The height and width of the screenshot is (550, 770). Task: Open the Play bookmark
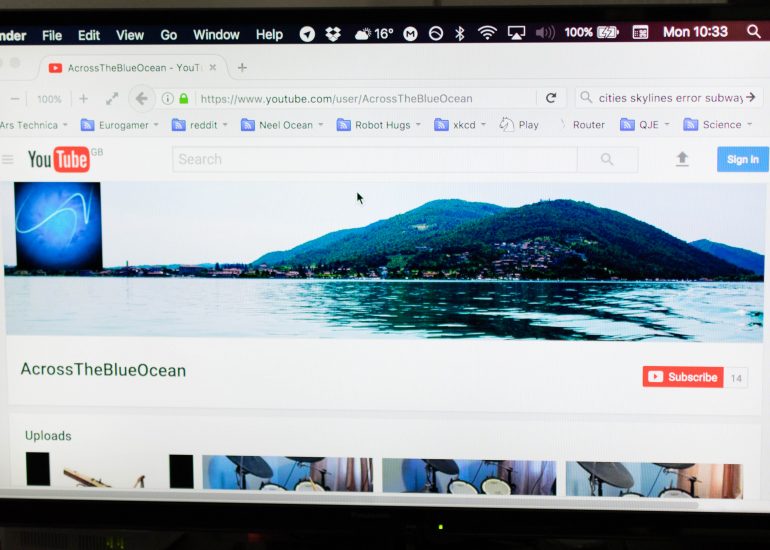[x=519, y=125]
